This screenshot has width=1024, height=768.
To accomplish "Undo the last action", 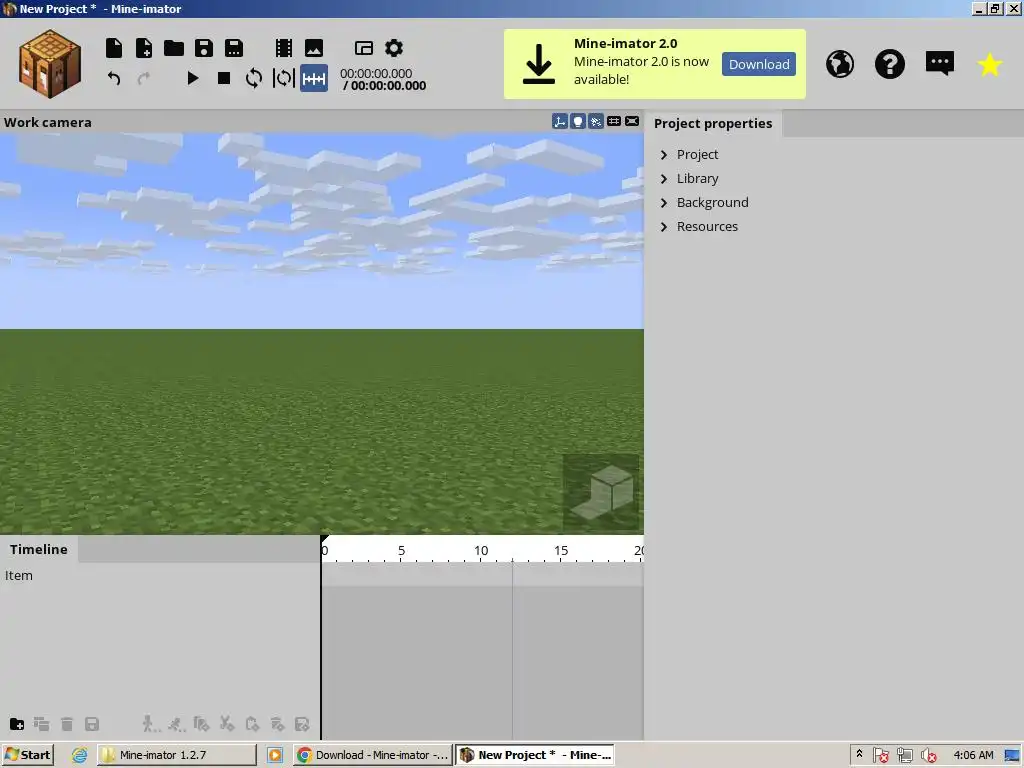I will click(x=114, y=78).
